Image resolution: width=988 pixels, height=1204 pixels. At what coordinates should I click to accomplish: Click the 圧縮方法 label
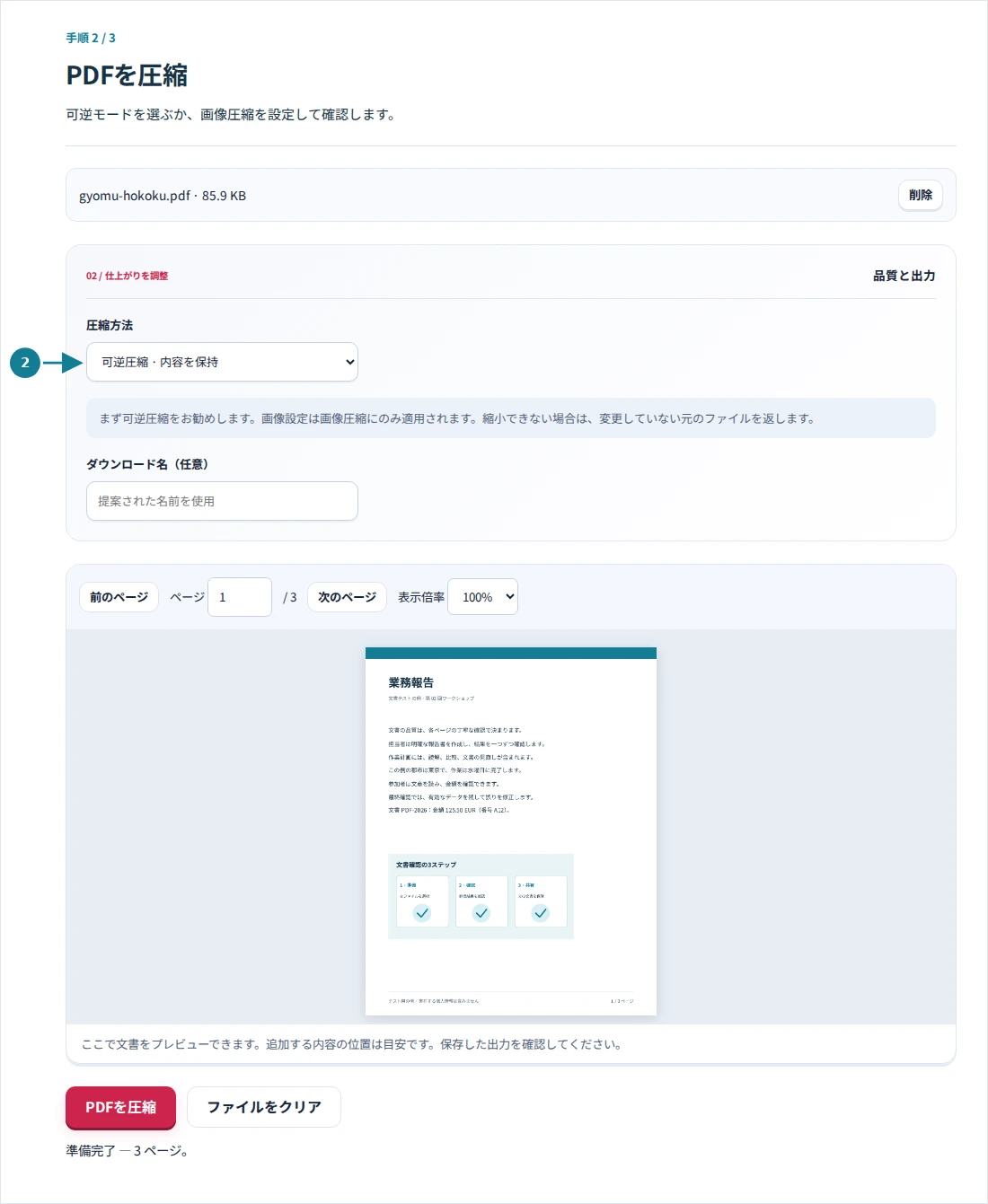click(x=110, y=325)
